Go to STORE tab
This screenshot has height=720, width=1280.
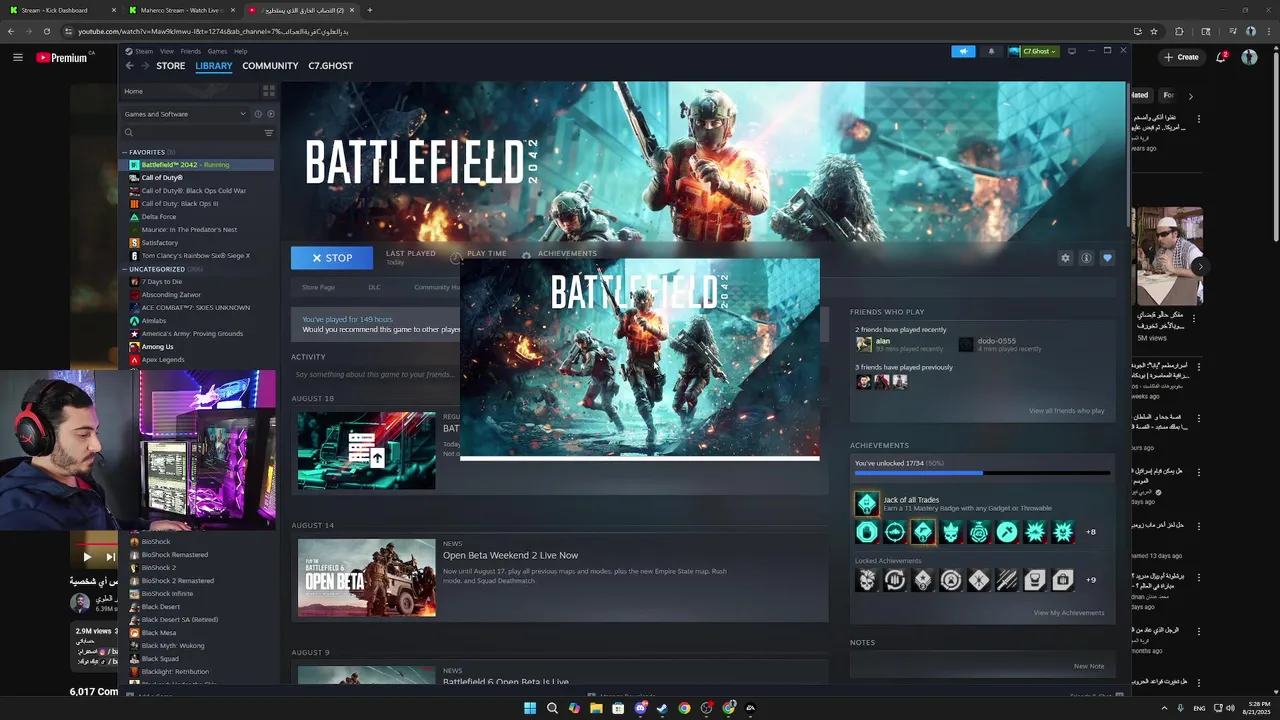point(170,66)
